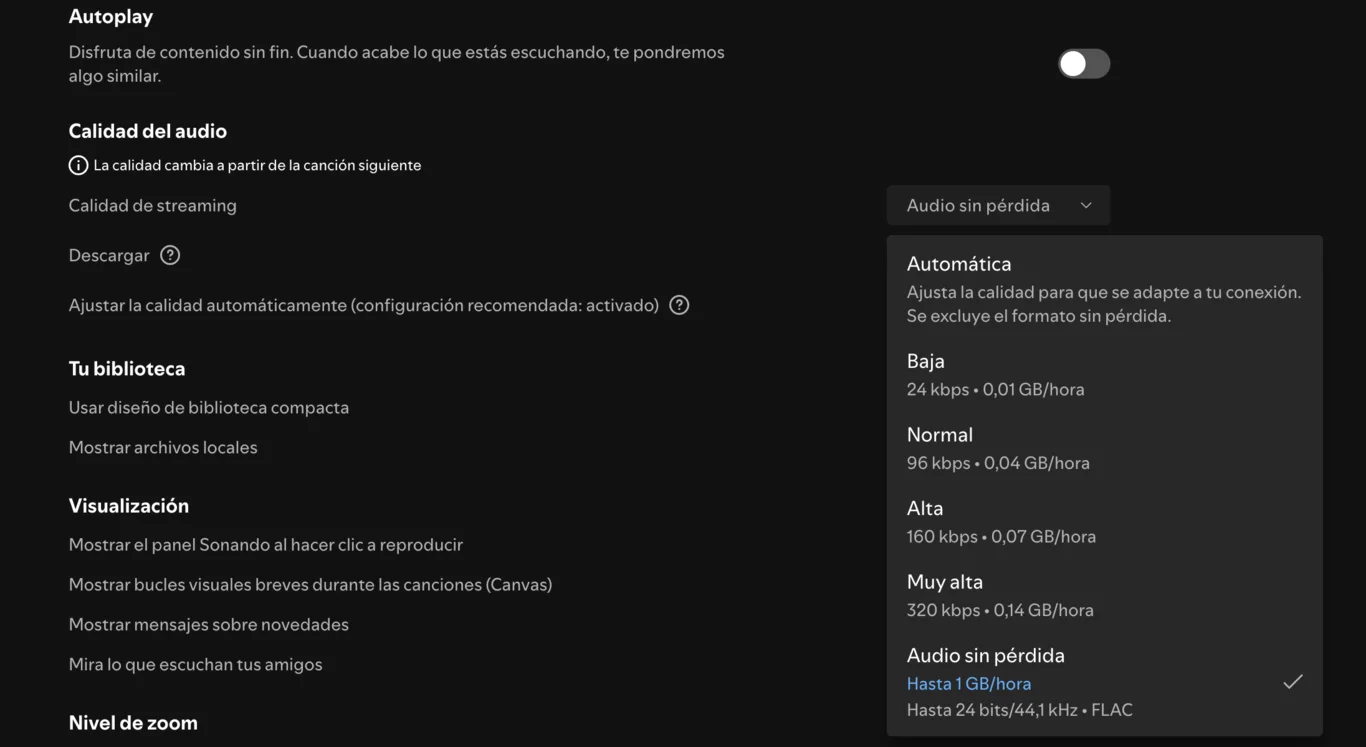
Task: Click the help icon beside Ajustar la calidad automáticamente
Action: [x=679, y=305]
